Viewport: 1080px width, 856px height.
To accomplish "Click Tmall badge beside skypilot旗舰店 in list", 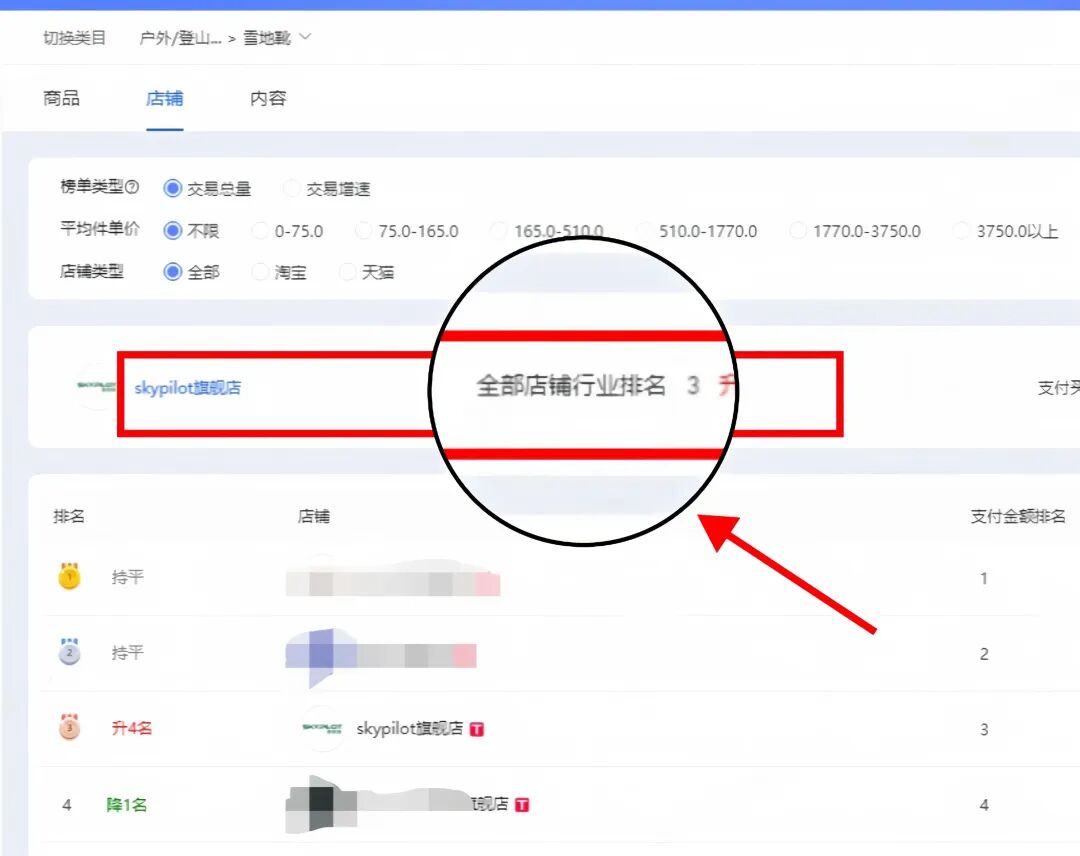I will click(477, 729).
